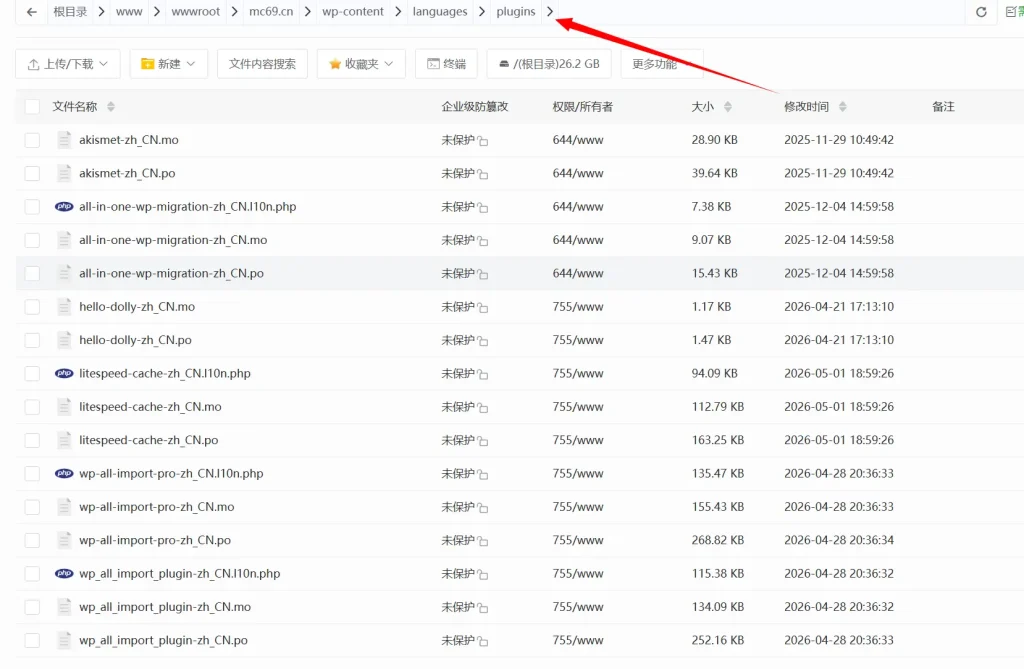
Task: Expand the chevron after languages in breadcrumb
Action: [482, 12]
